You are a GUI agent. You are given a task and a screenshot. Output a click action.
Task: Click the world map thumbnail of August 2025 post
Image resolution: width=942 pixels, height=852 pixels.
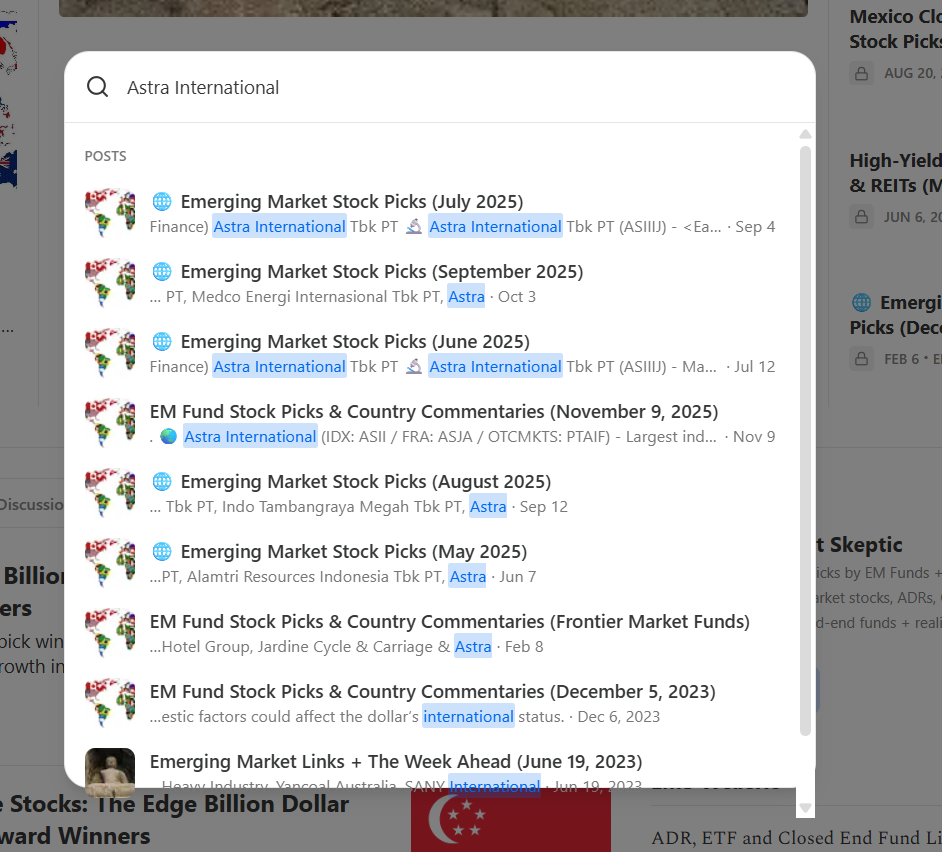click(110, 493)
